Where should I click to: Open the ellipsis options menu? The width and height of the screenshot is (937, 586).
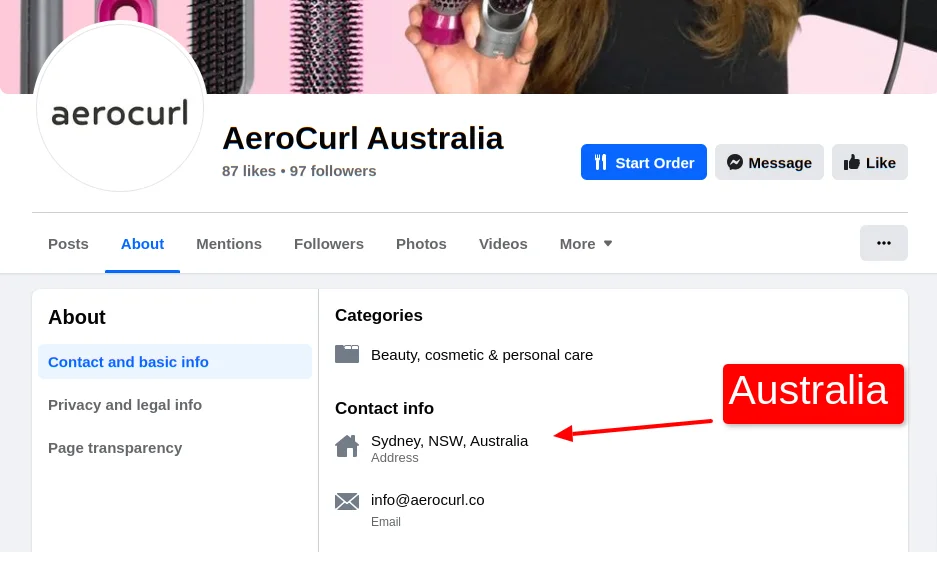(x=883, y=243)
